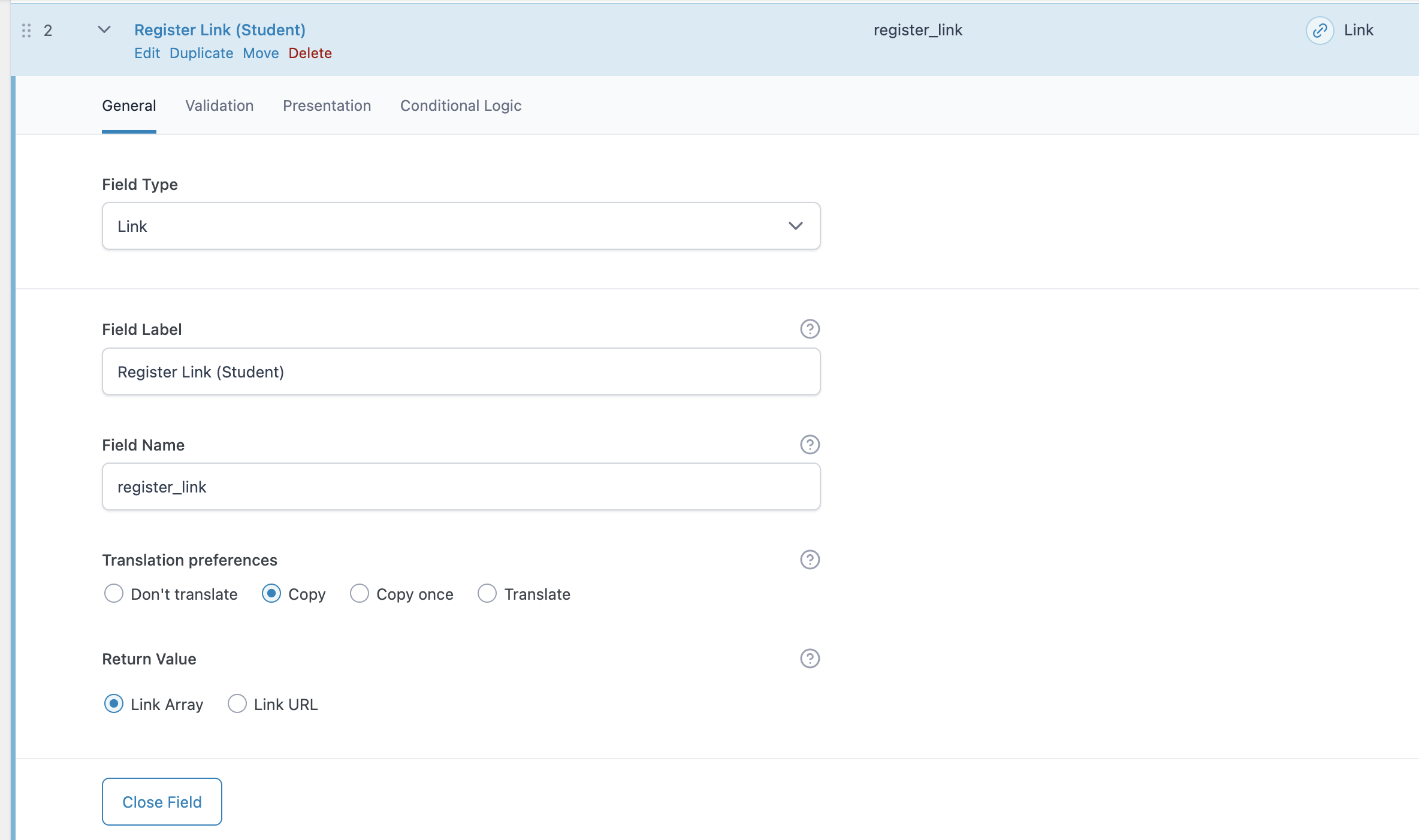Open the Field Label help icon

click(810, 329)
